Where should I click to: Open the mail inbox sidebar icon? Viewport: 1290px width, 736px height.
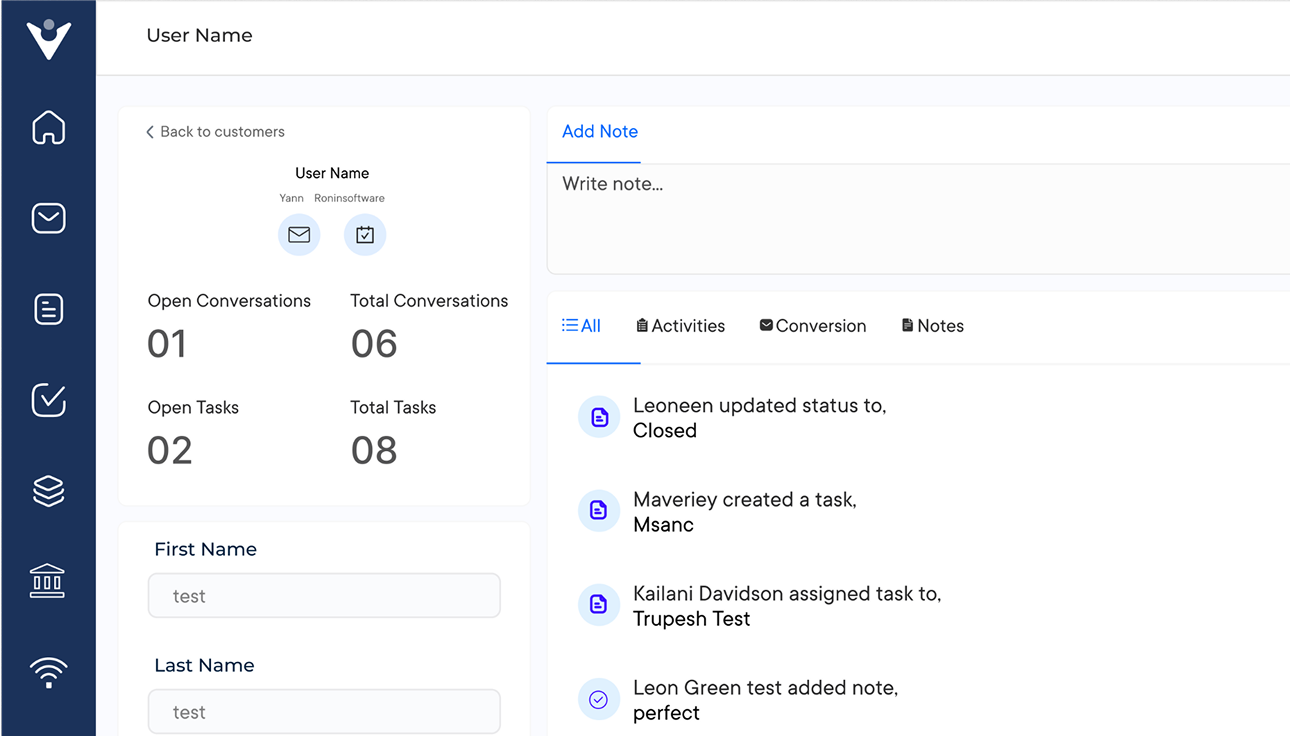(48, 218)
